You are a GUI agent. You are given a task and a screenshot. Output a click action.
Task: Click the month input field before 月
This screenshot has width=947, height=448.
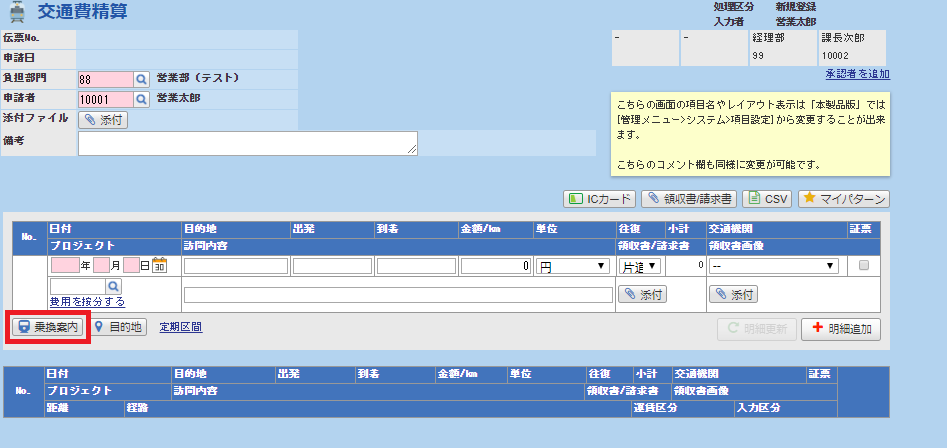(101, 265)
